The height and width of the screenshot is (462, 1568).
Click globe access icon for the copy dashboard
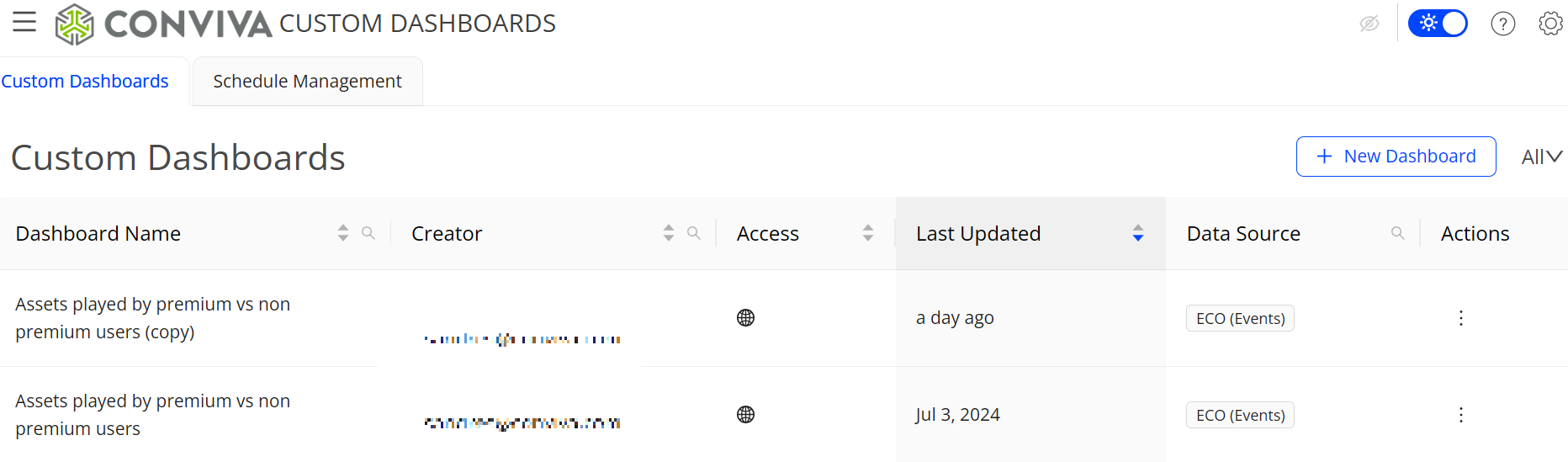pos(745,318)
